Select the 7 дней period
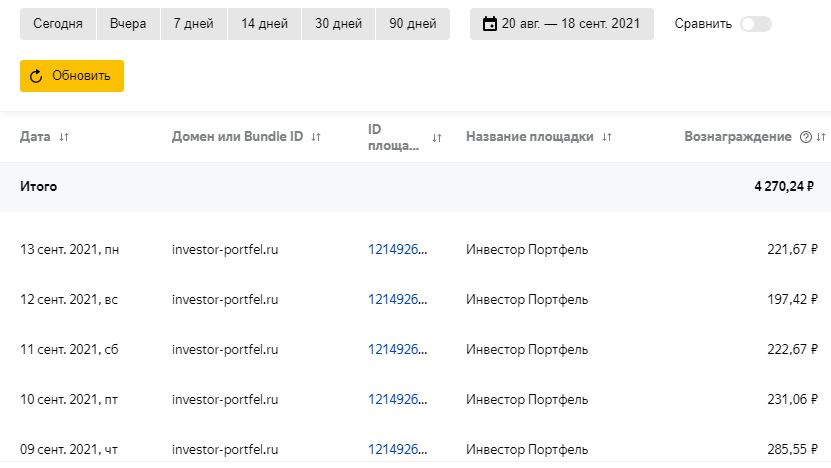The width and height of the screenshot is (831, 468). (193, 24)
